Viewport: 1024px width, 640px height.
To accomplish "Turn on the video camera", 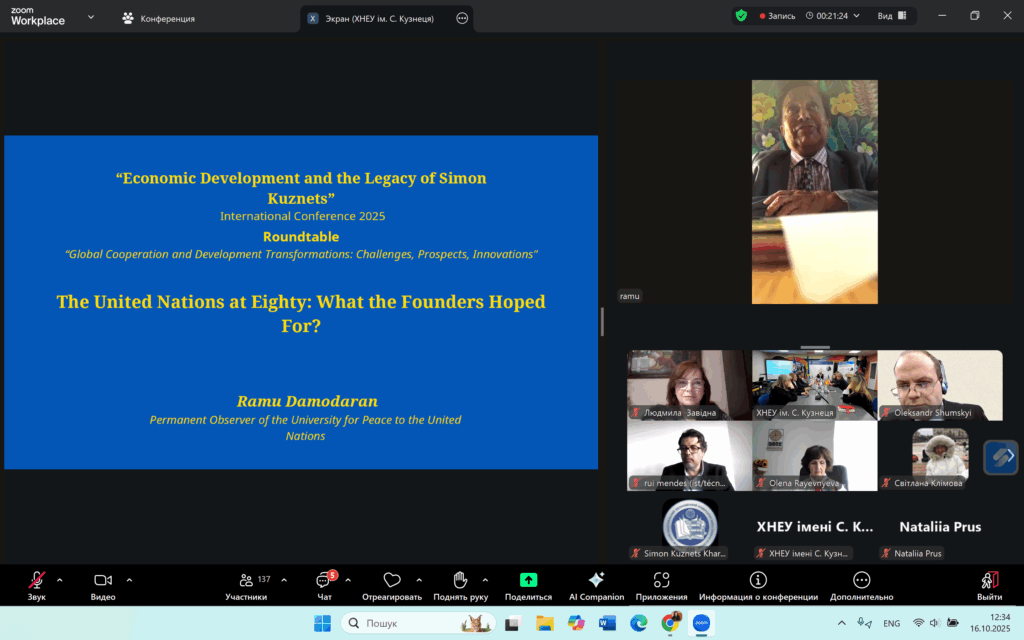I will tap(102, 580).
